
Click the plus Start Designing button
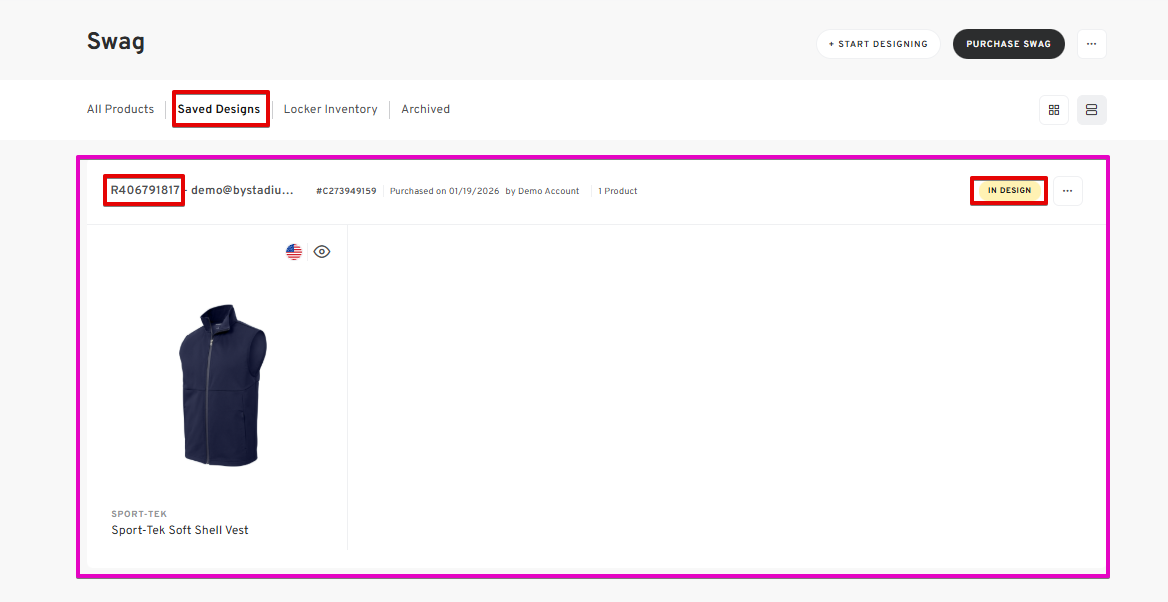[x=878, y=44]
